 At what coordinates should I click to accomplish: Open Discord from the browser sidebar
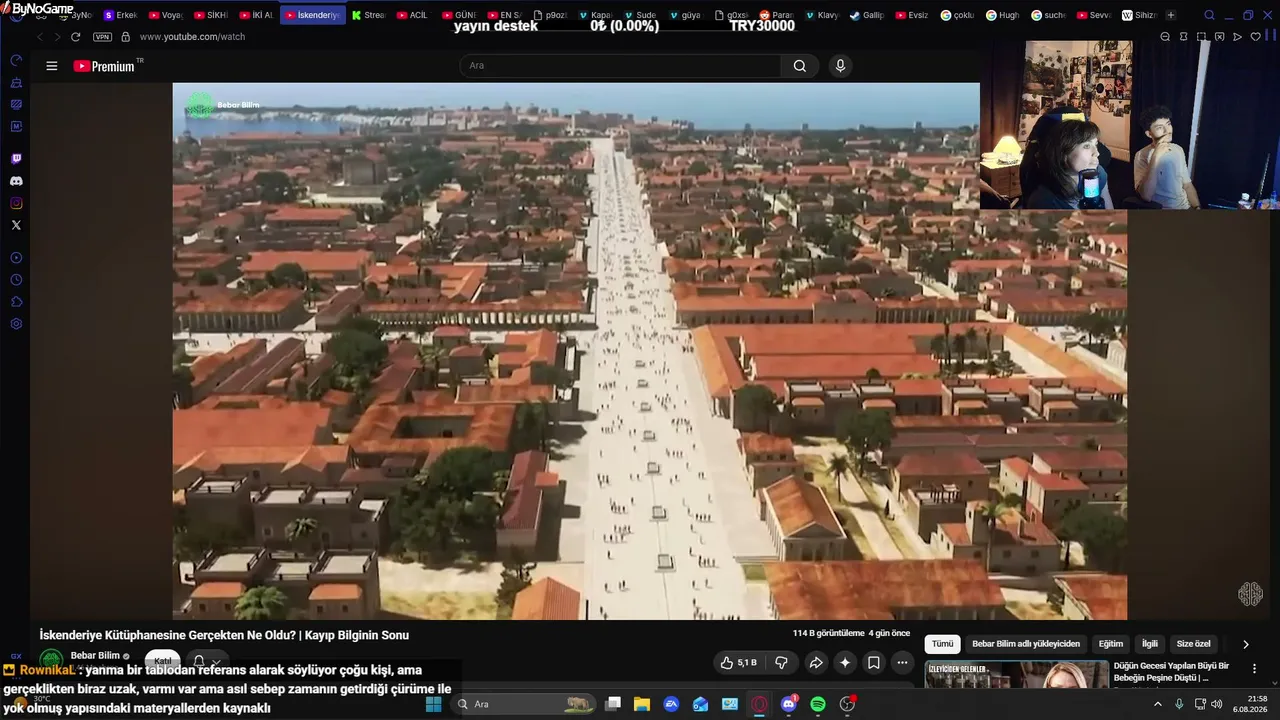pos(16,181)
